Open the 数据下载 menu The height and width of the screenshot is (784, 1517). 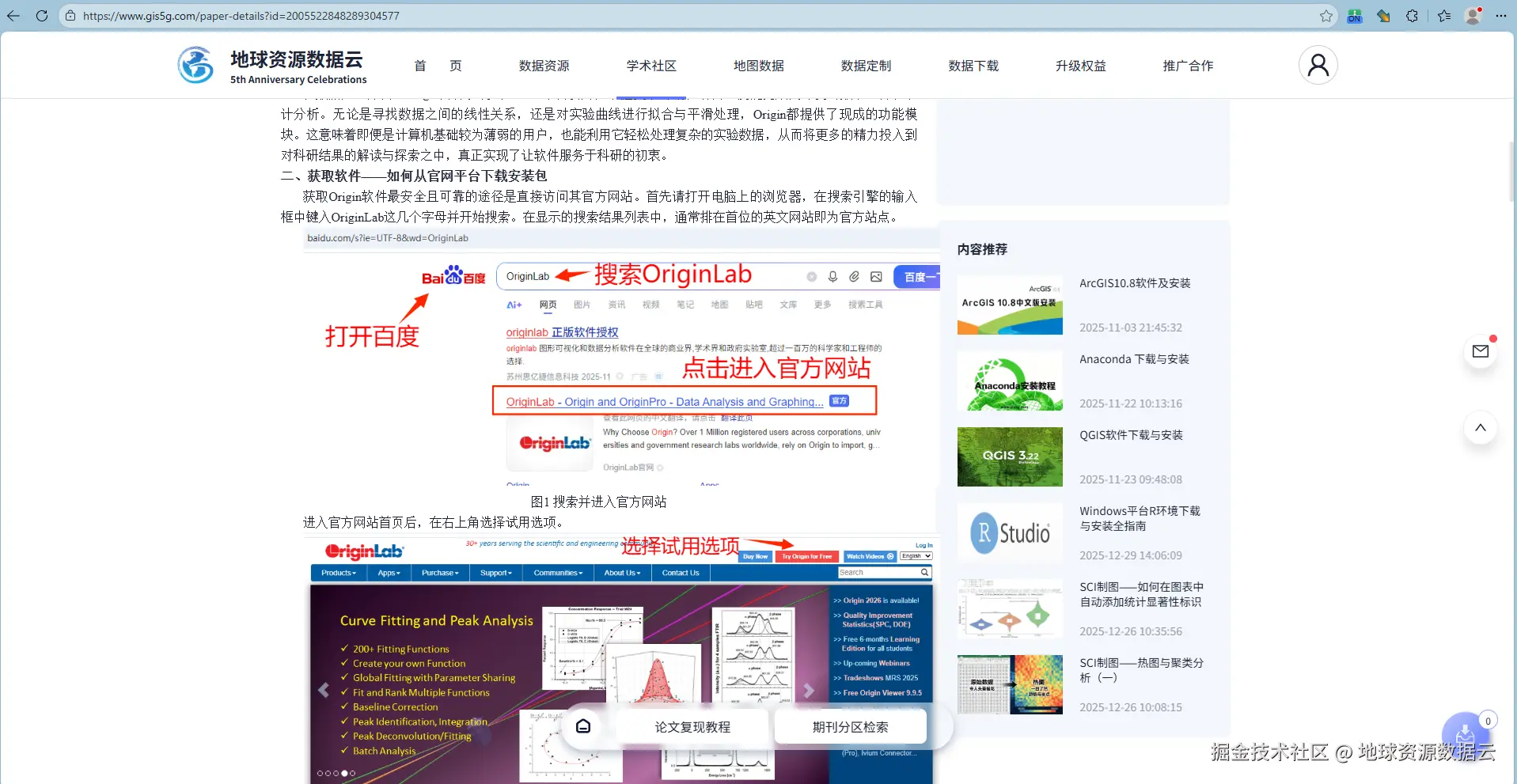click(973, 66)
